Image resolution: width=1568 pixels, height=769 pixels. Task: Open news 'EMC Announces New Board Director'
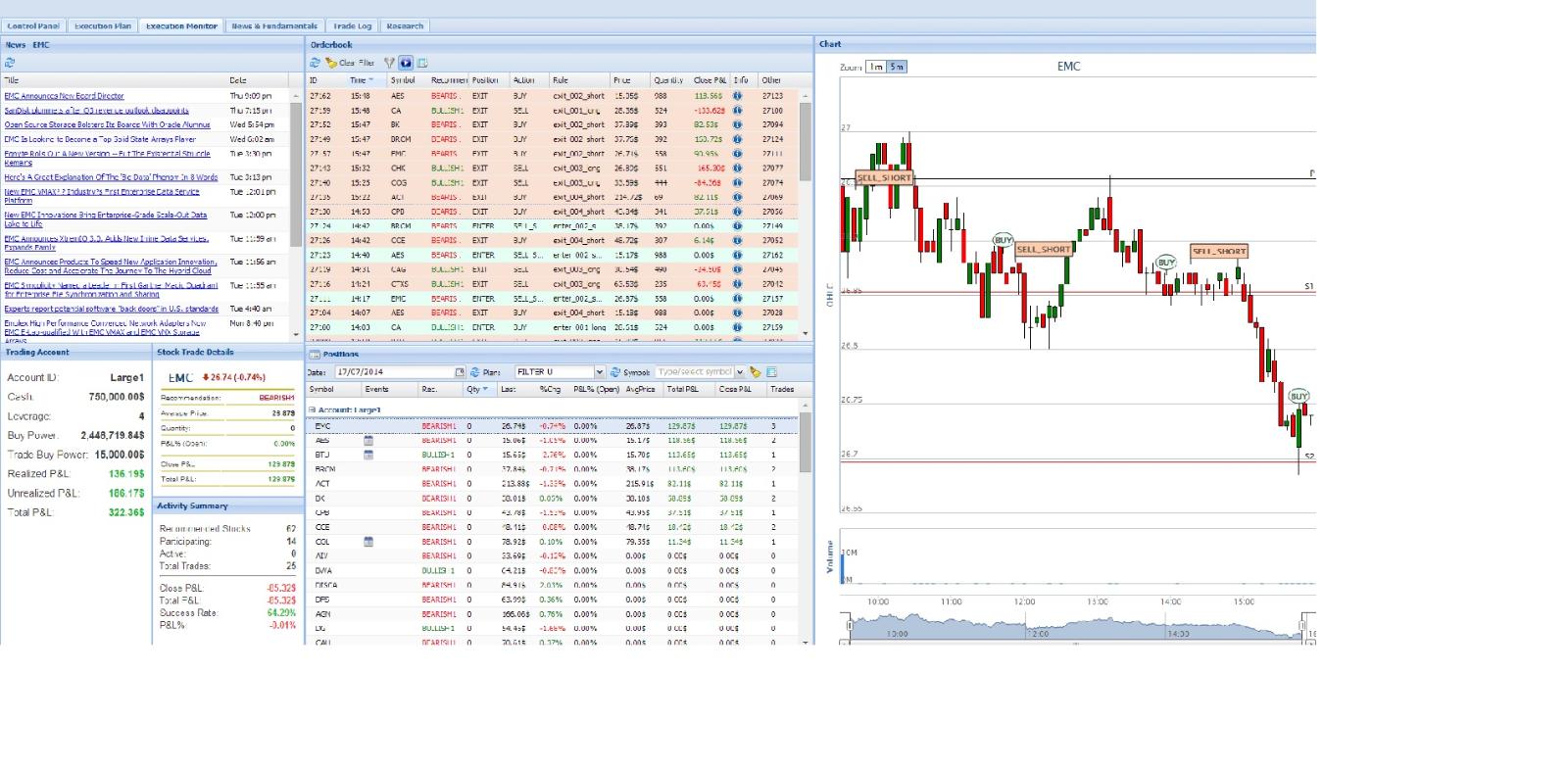click(x=65, y=96)
